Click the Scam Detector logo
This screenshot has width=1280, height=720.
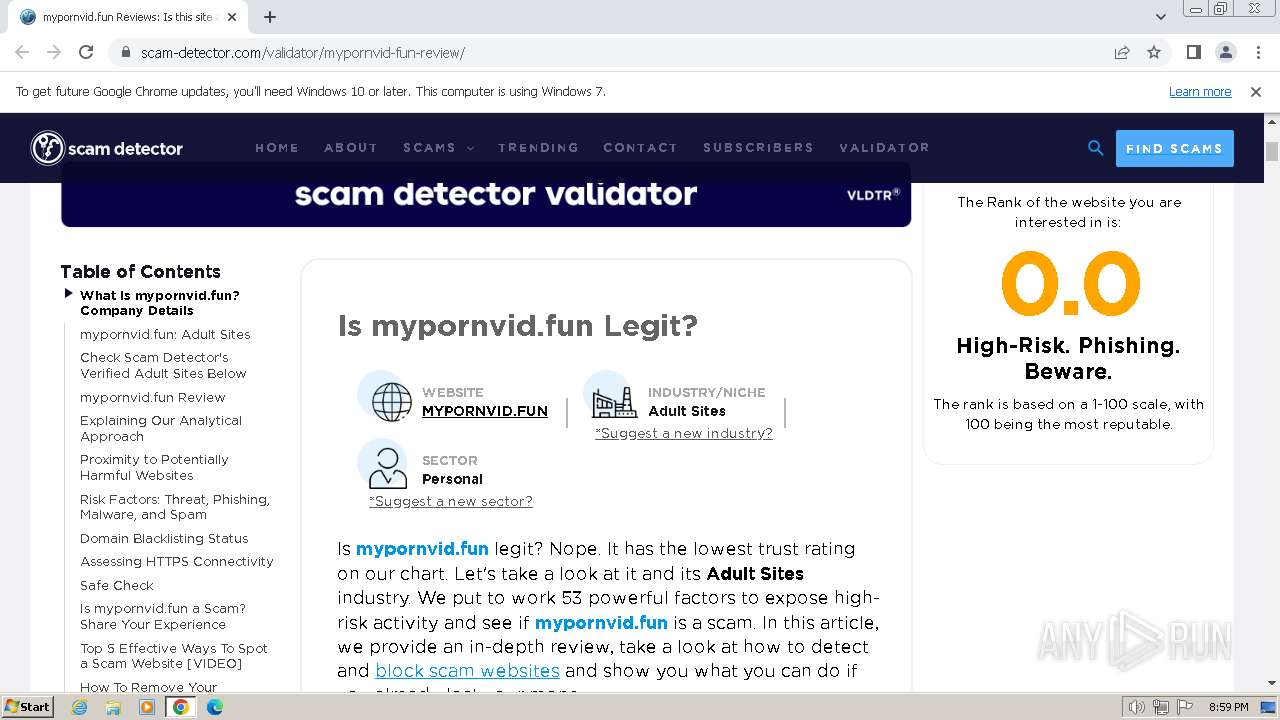point(107,148)
